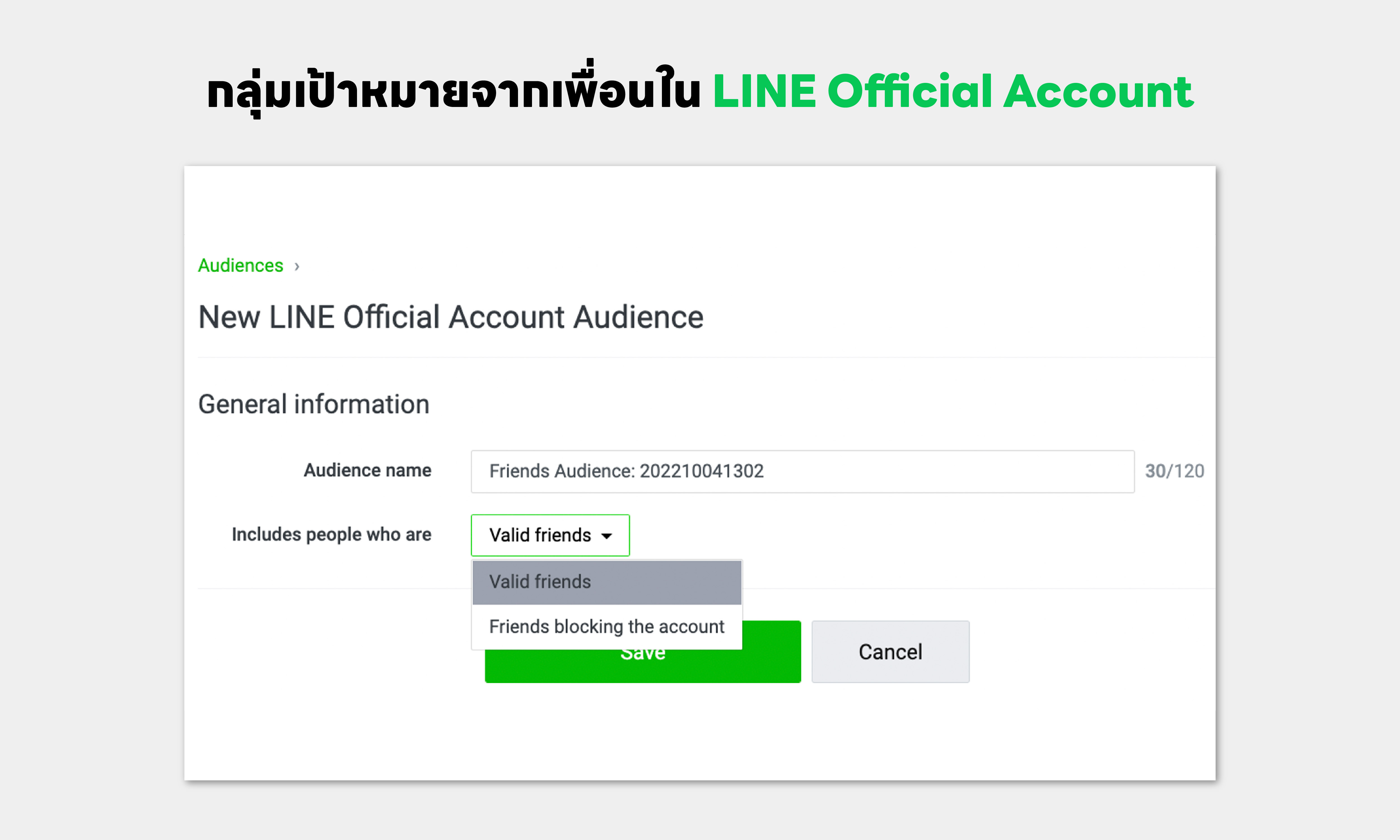Click the dropdown caret arrow icon
1400x840 pixels.
[x=607, y=536]
